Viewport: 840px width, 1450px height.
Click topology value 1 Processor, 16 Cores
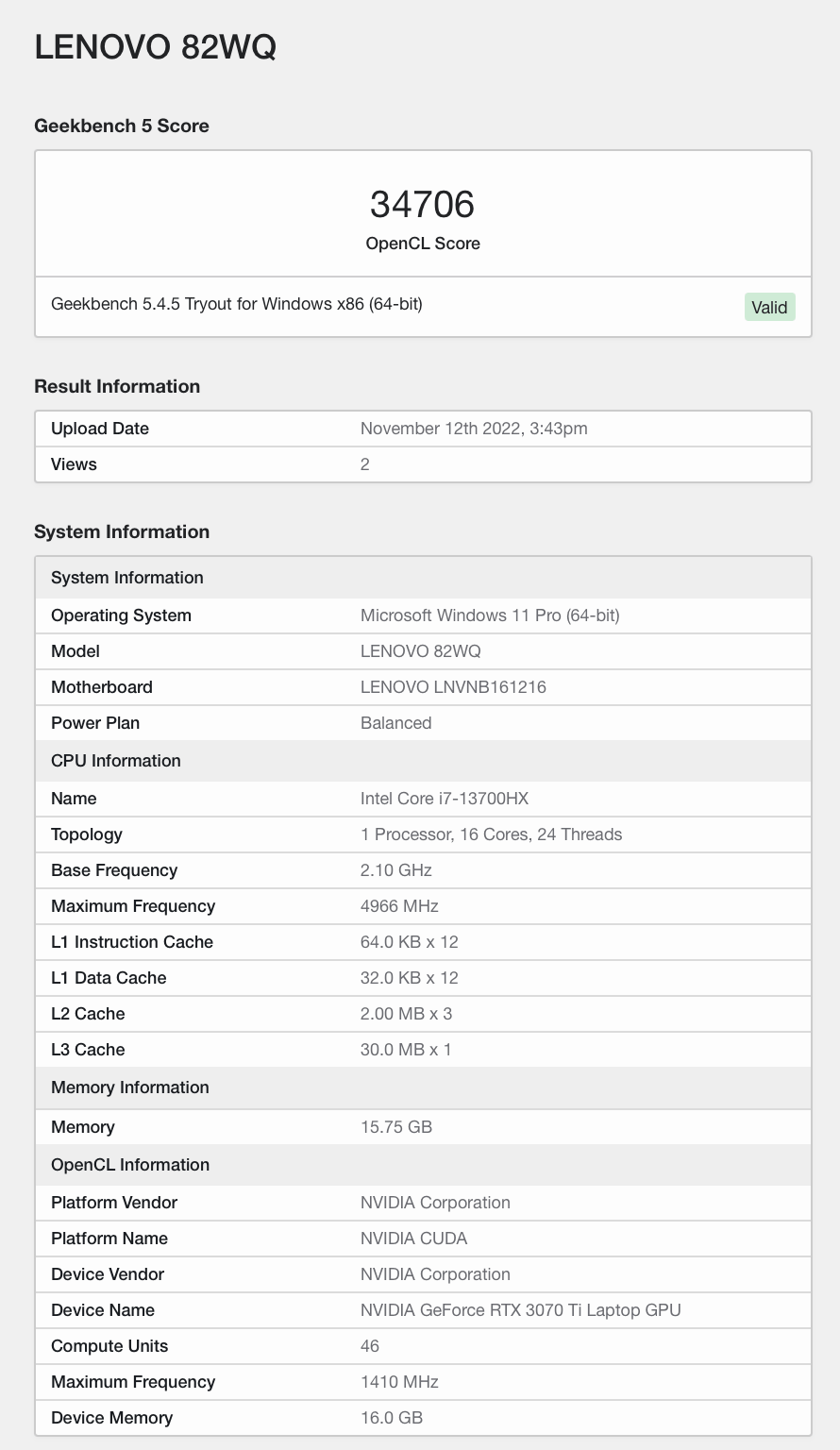pos(491,835)
